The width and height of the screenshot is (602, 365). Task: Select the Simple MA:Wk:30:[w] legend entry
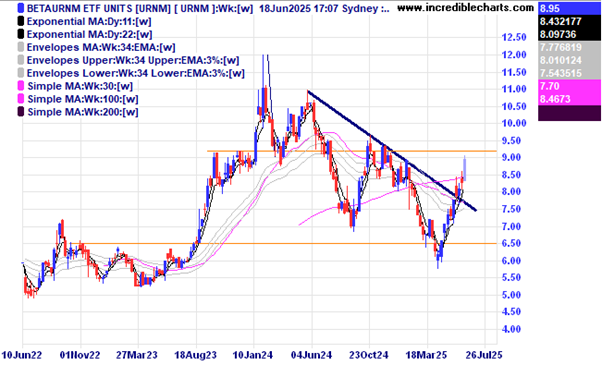coord(80,86)
